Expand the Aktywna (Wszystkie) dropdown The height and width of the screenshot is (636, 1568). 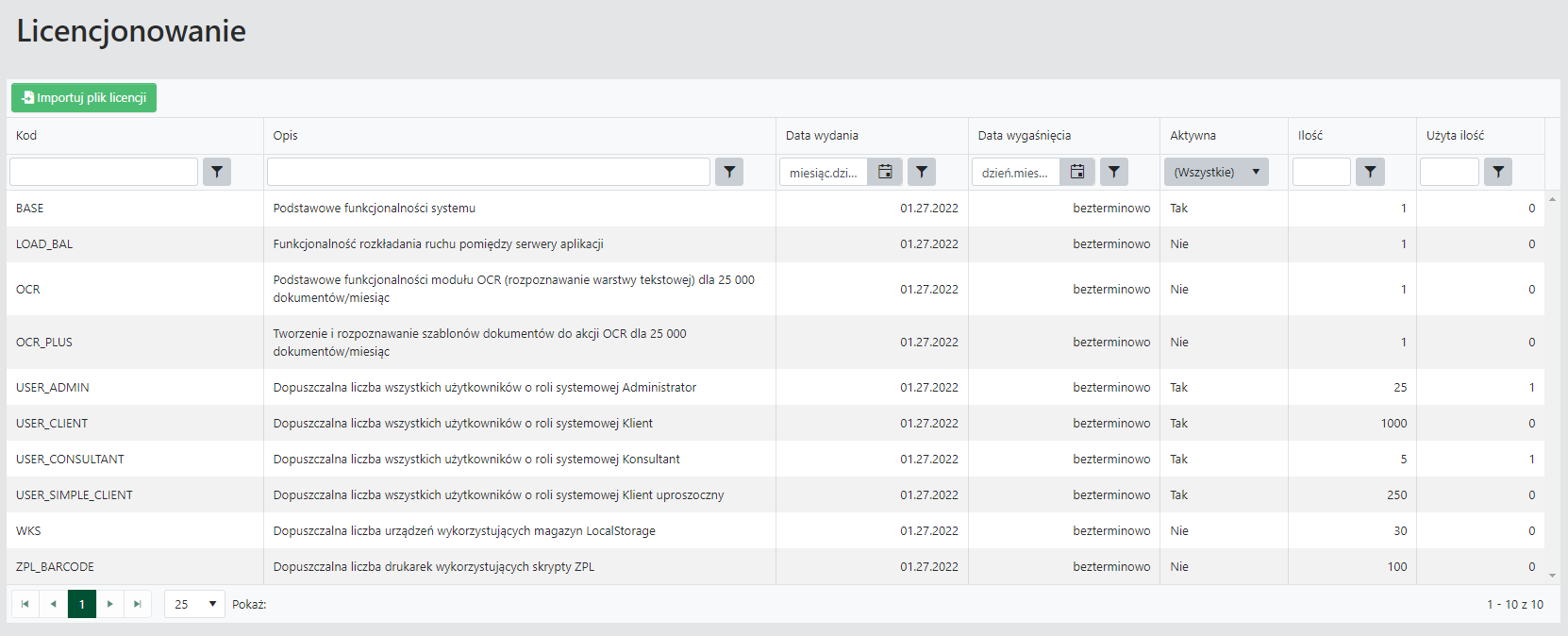point(1216,172)
